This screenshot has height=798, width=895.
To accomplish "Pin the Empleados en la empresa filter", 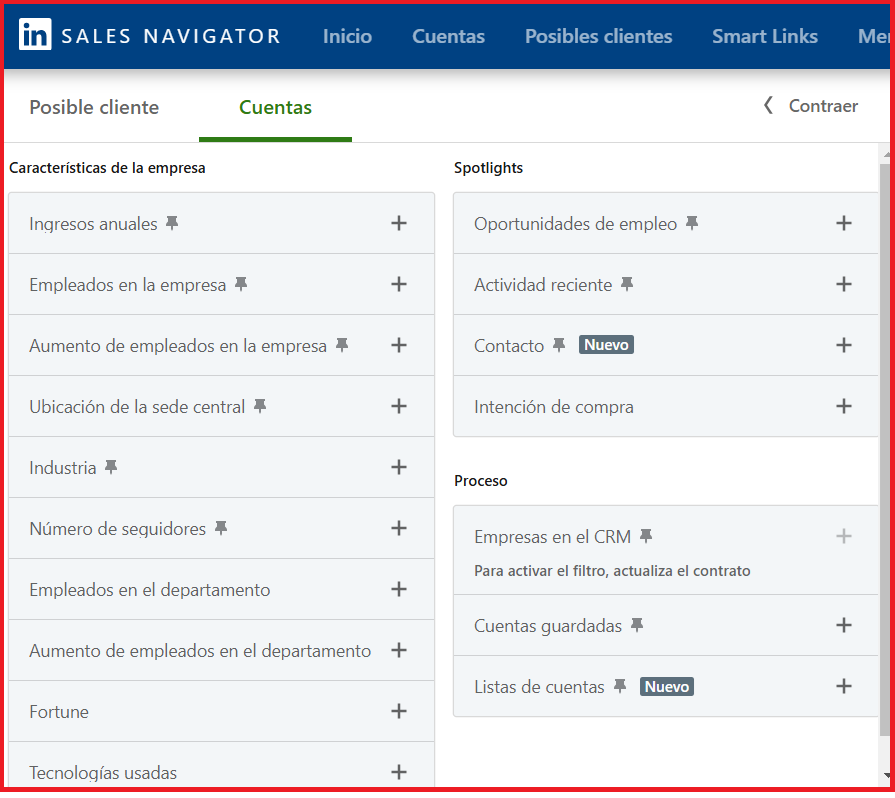I will (241, 284).
